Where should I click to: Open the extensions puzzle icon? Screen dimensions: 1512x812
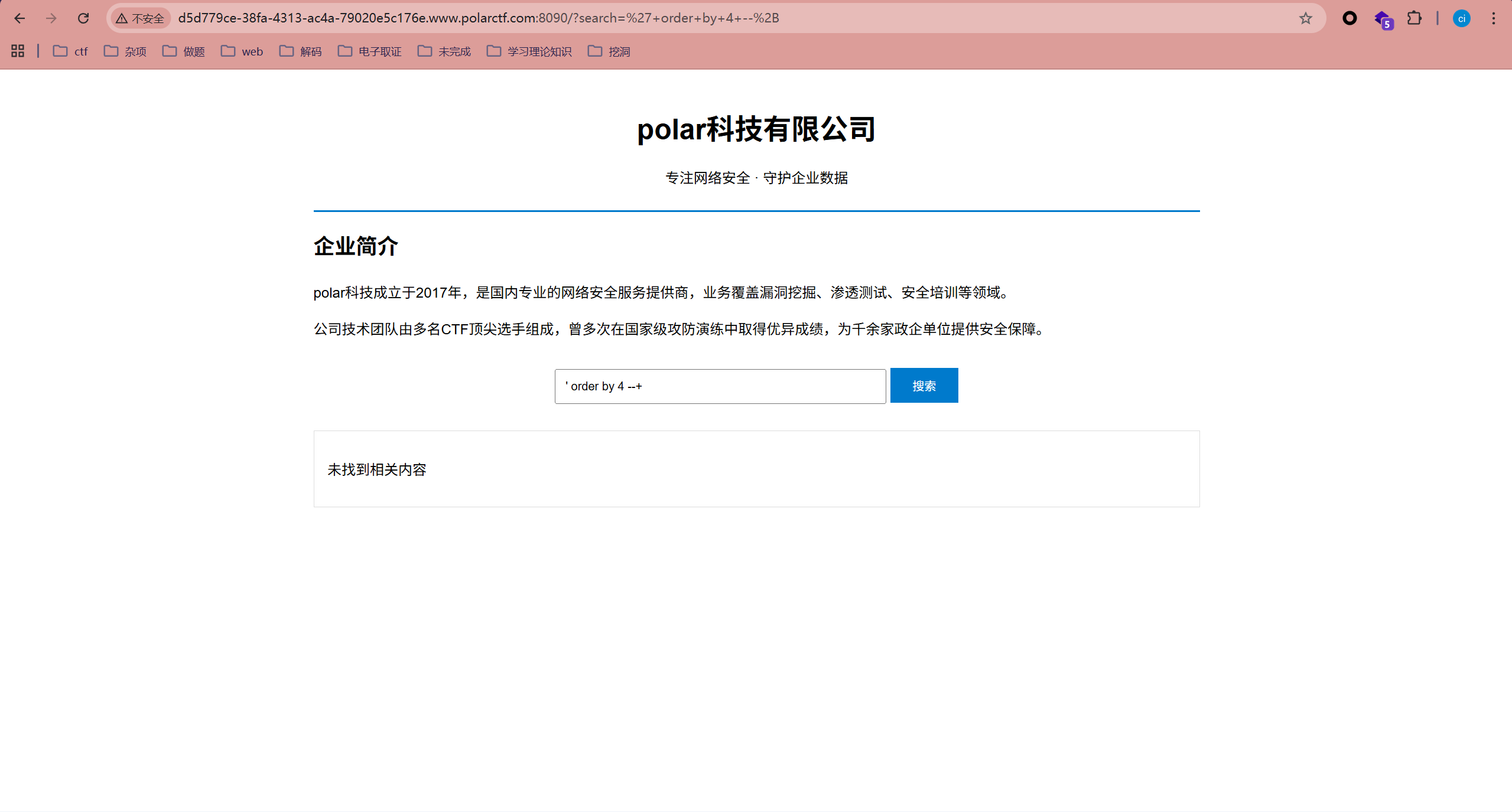1414,18
